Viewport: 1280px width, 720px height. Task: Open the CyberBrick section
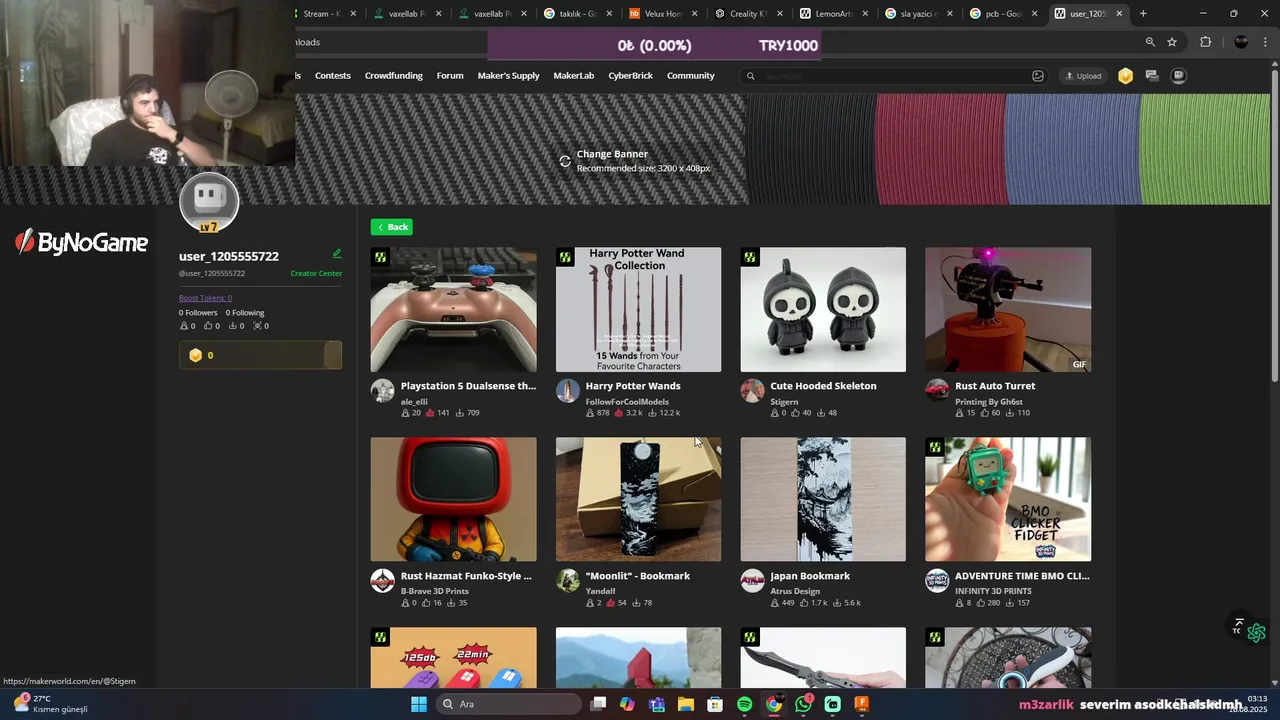[630, 76]
